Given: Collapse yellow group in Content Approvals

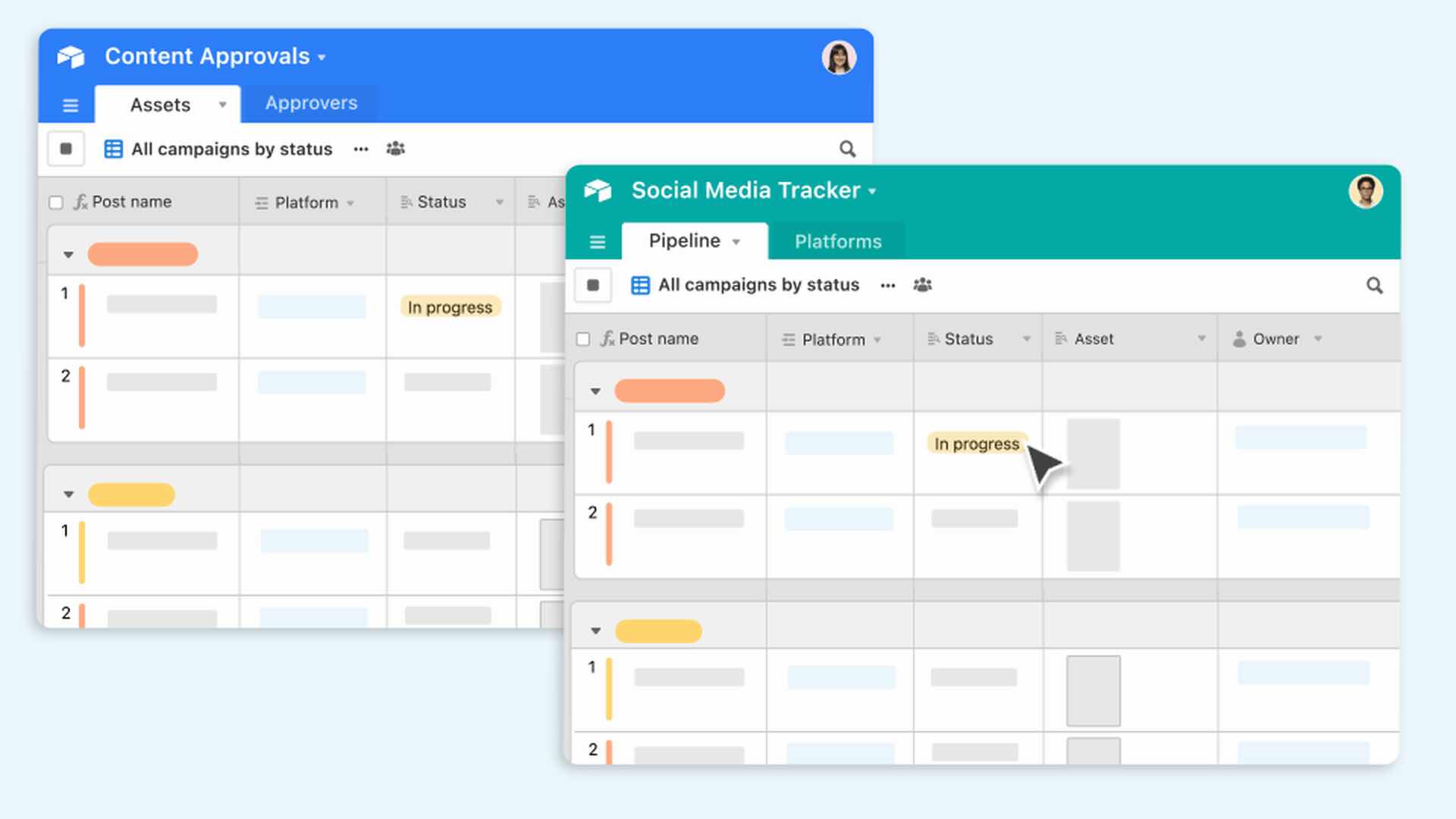Looking at the screenshot, I should pyautogui.click(x=69, y=494).
